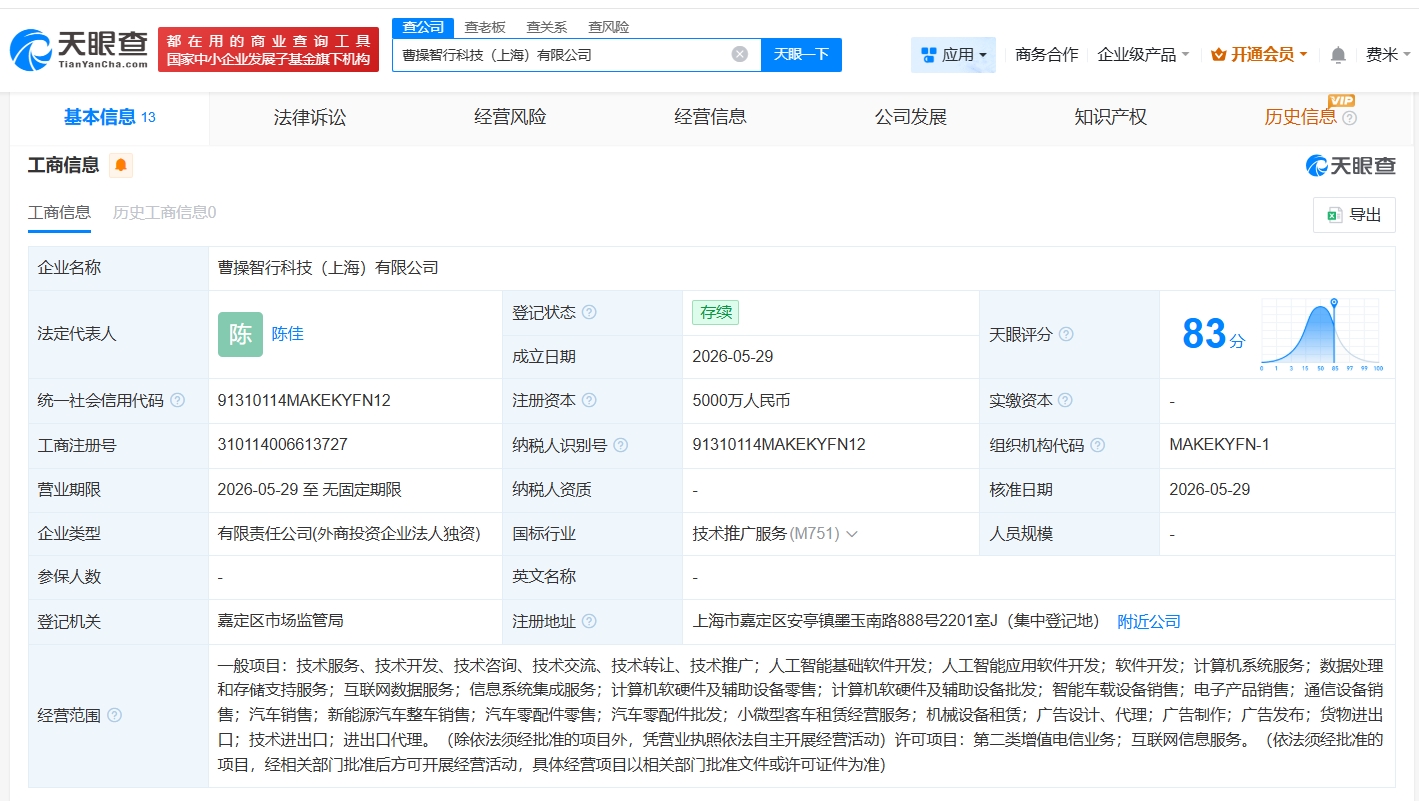The width and height of the screenshot is (1419, 801).
Task: Open the 开通会员 dropdown
Action: 1259,55
